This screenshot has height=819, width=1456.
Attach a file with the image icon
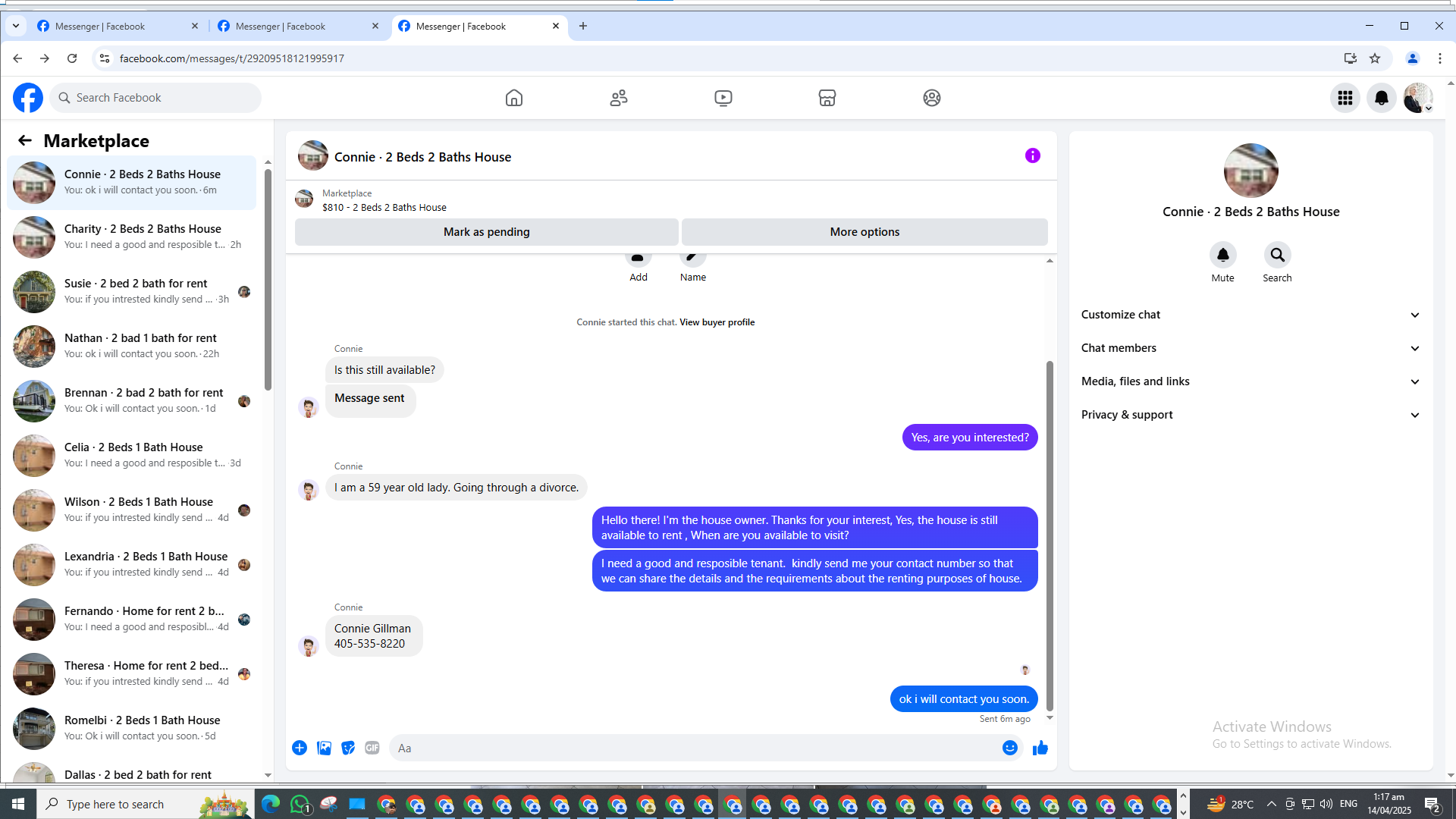324,748
